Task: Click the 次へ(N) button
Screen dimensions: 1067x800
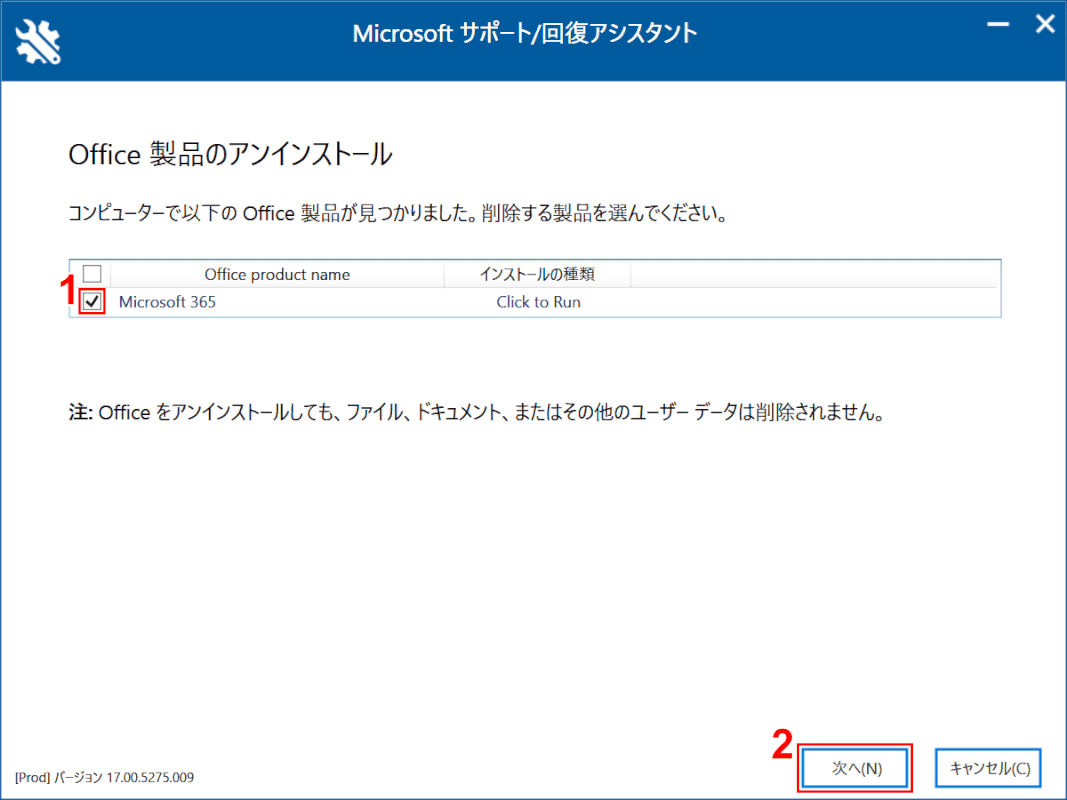Action: pyautogui.click(x=855, y=768)
